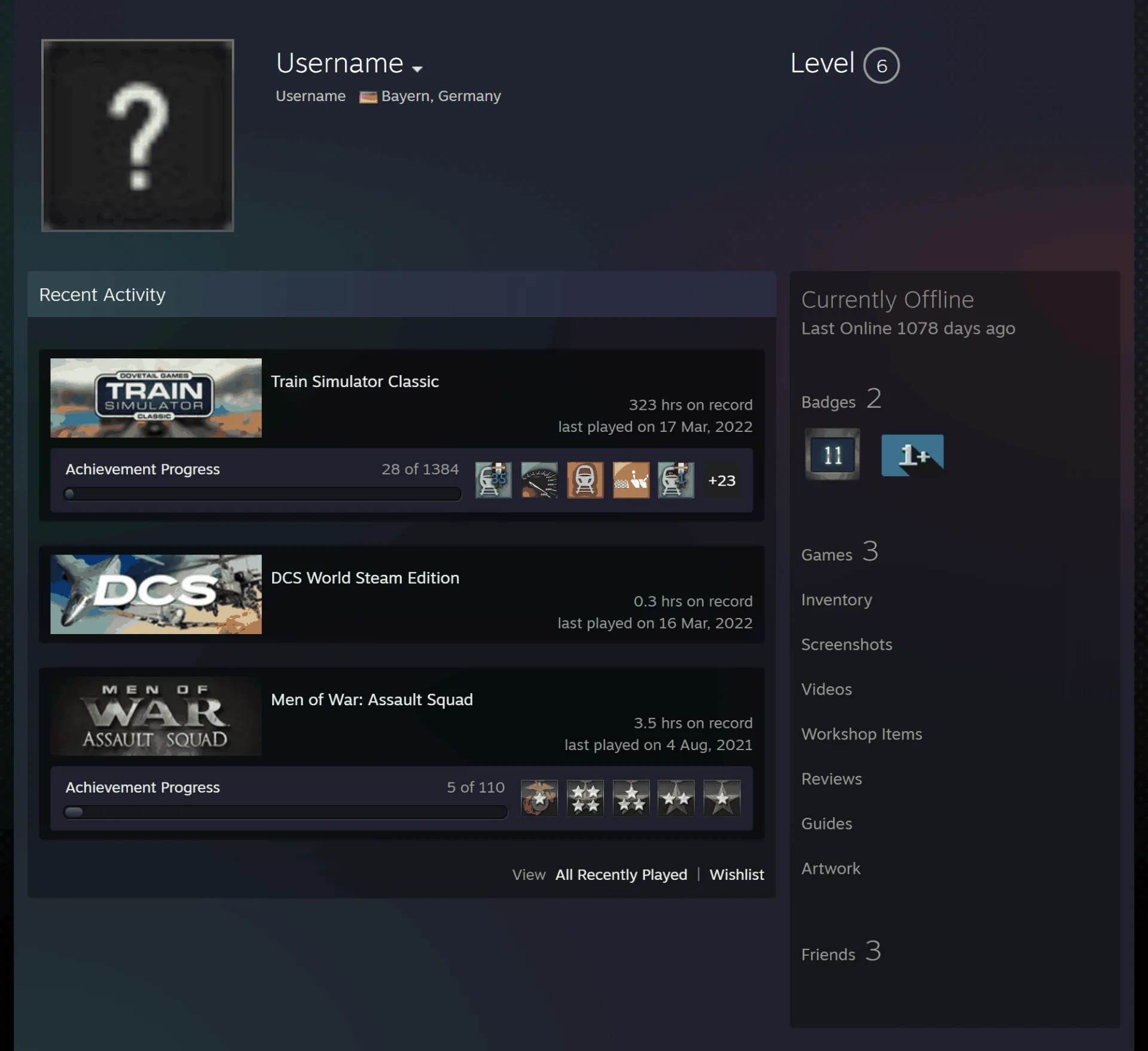Click the orange passenger achievement icon

coord(631,480)
